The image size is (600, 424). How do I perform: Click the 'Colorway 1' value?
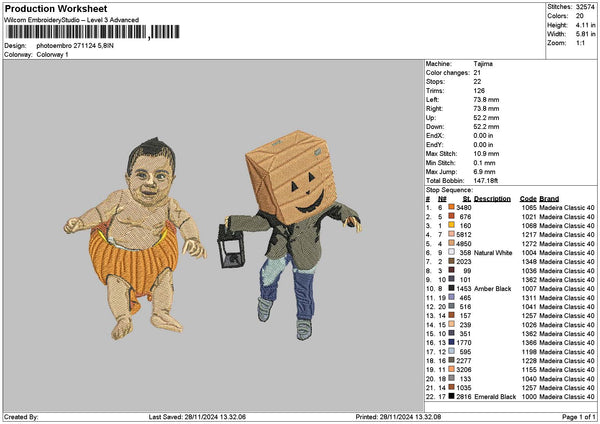52,55
